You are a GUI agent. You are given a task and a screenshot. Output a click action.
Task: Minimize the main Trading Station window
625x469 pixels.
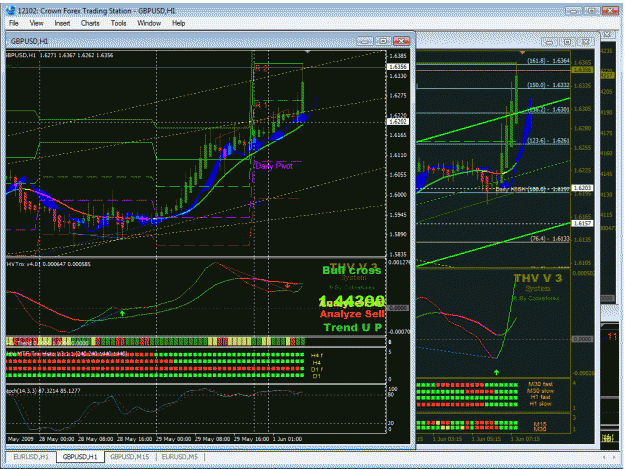(574, 11)
